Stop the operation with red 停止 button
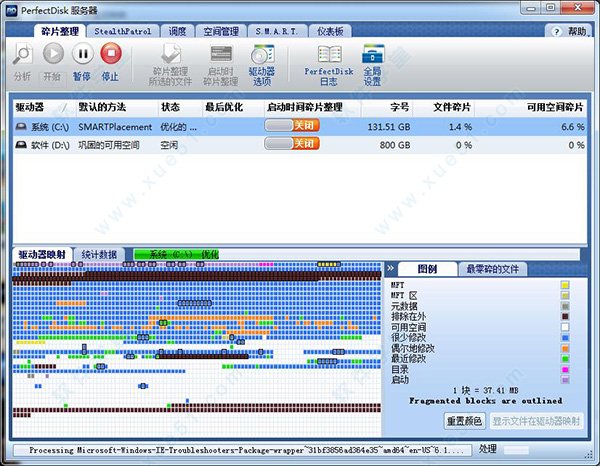This screenshot has width=600, height=466. tap(111, 53)
